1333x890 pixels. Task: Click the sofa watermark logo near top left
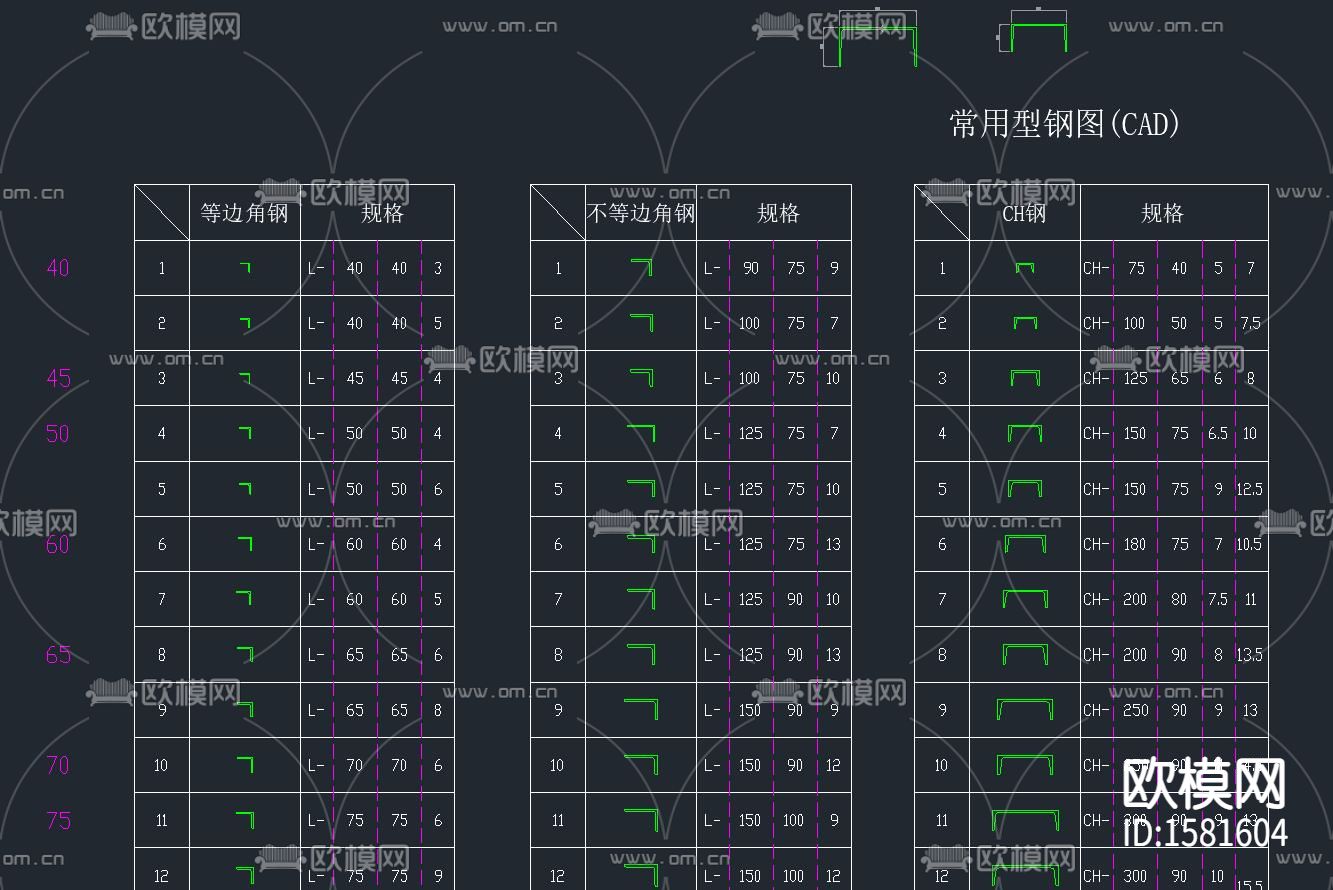click(110, 25)
